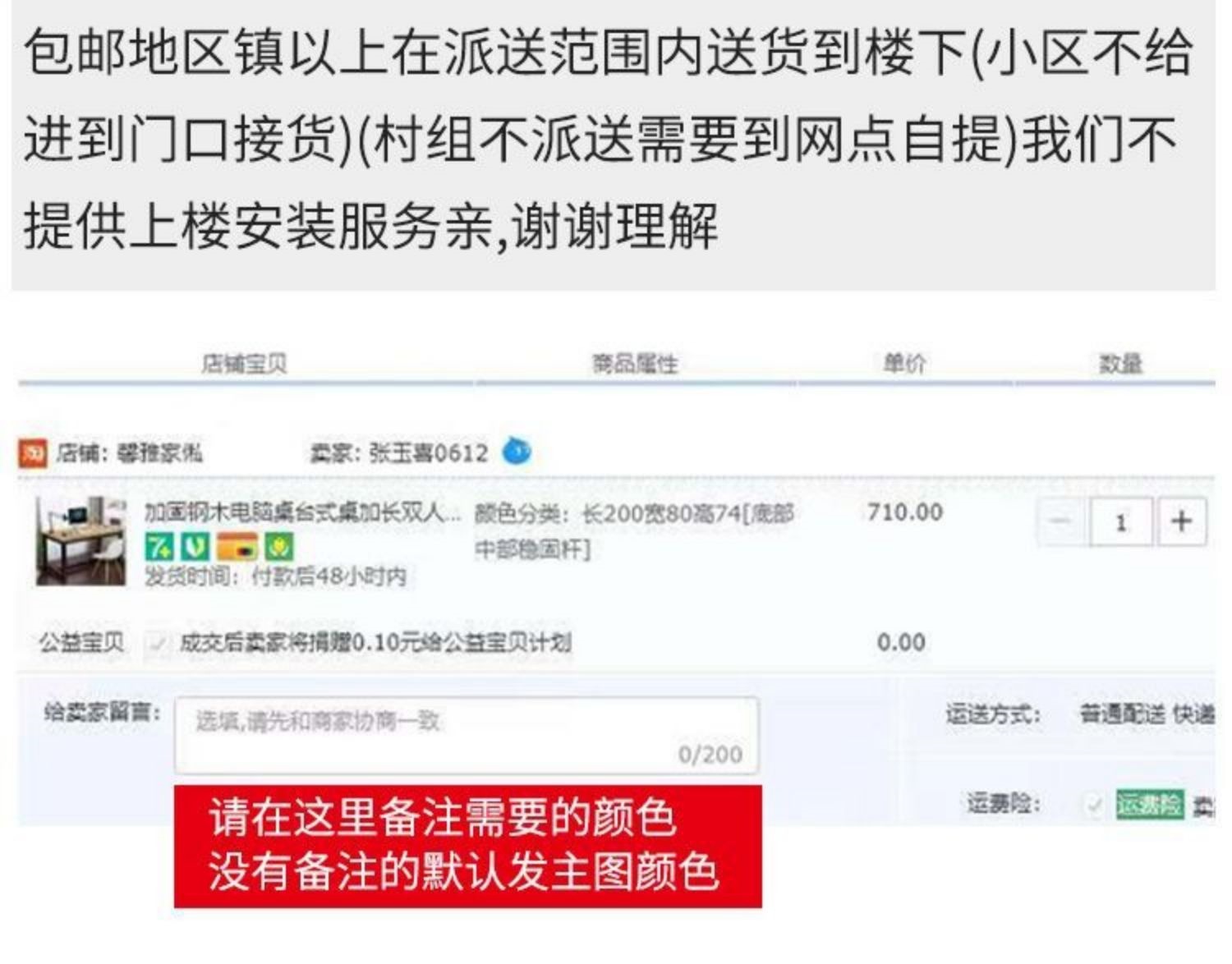
Task: Select the 店铺宝贝 column header
Action: click(244, 364)
